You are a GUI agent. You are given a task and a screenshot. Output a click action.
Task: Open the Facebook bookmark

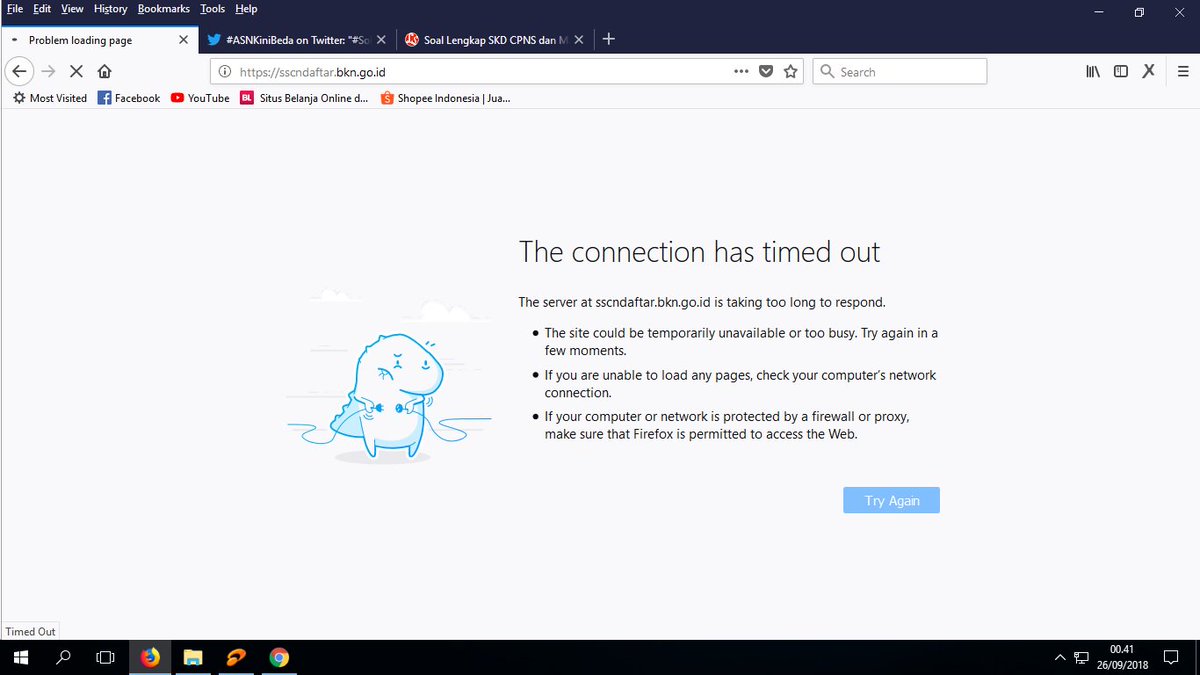[x=129, y=98]
